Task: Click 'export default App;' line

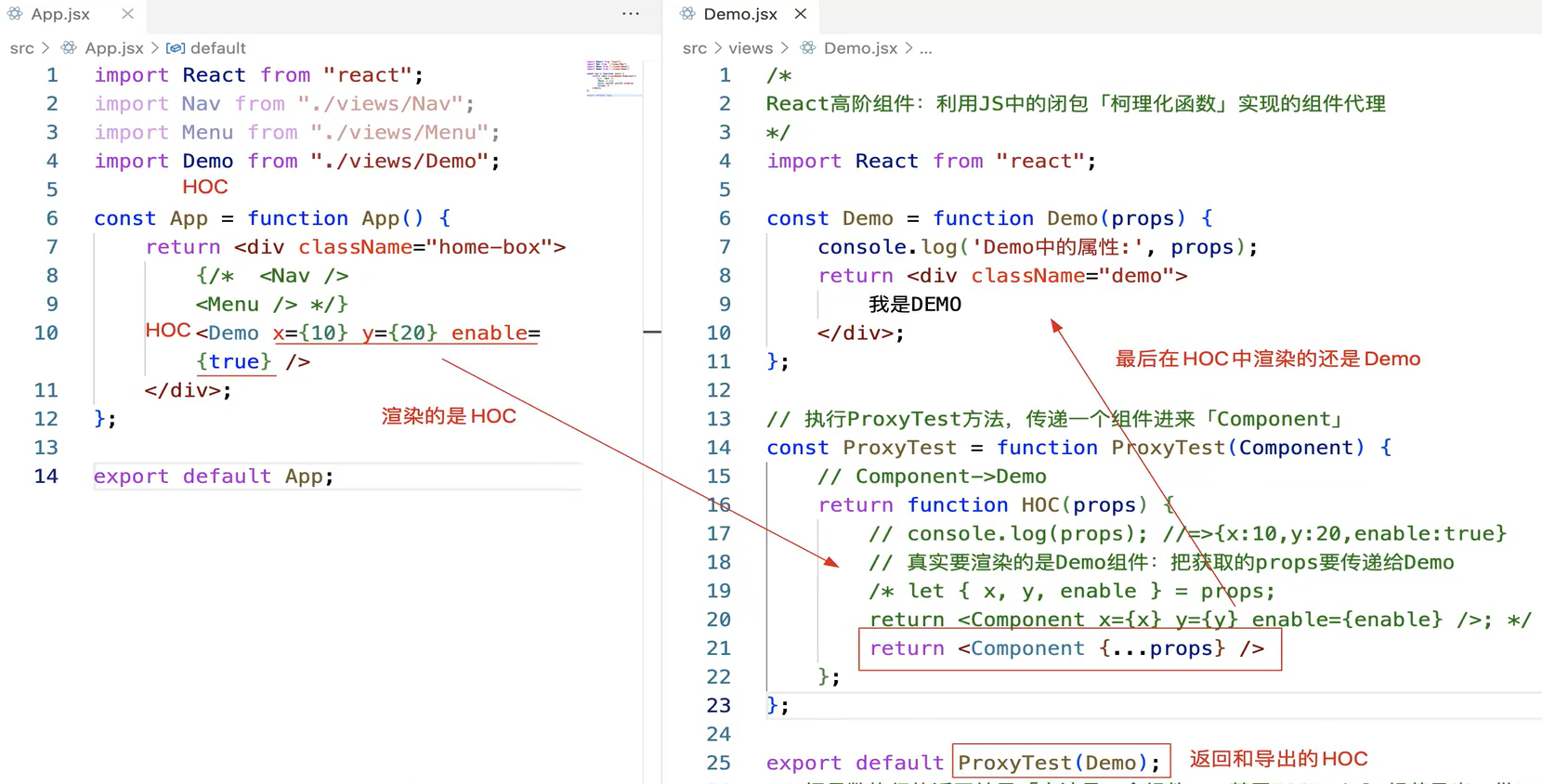Action: [x=214, y=477]
